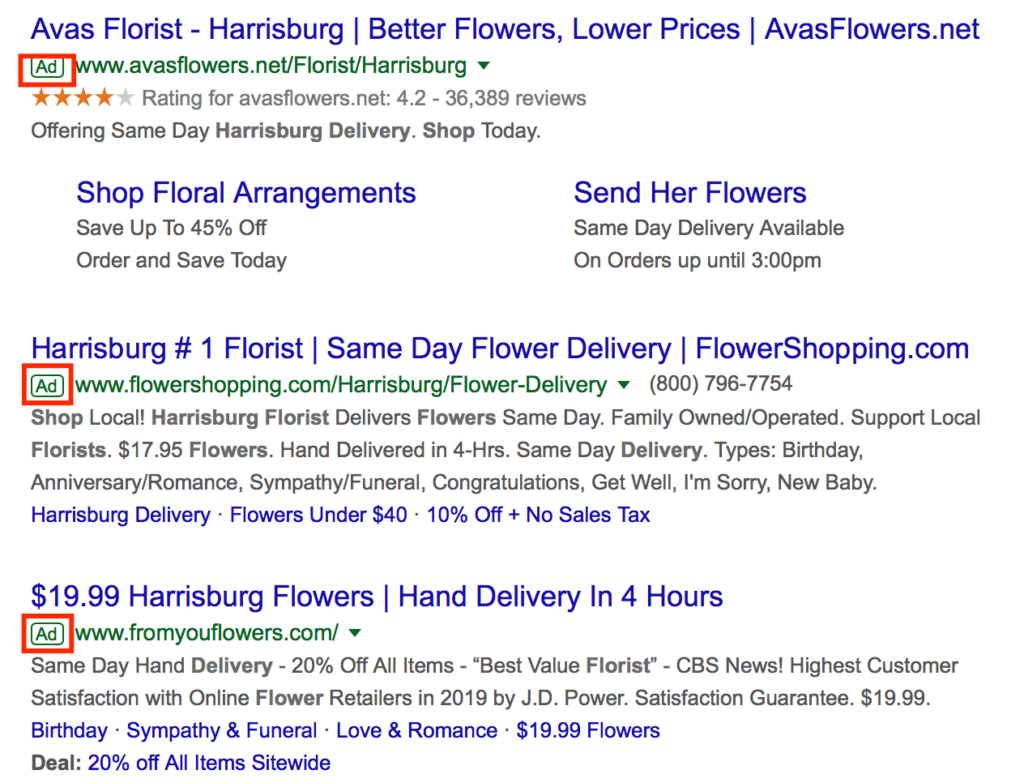Open the Sympathy & Funeral sitelink

[221, 731]
